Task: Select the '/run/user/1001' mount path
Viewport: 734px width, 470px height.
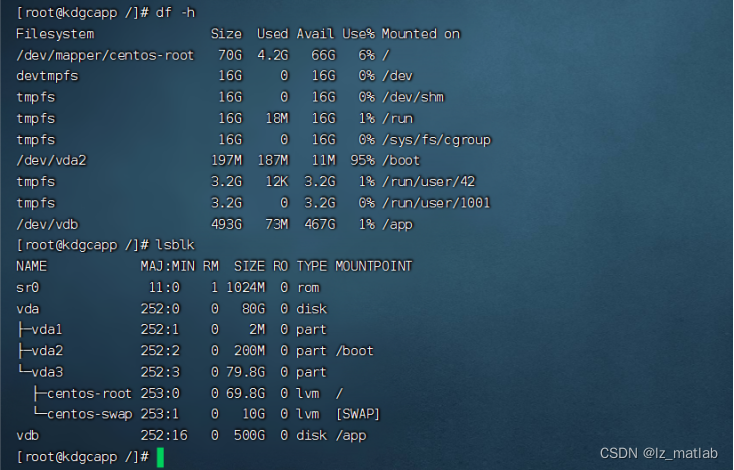Action: pos(436,203)
